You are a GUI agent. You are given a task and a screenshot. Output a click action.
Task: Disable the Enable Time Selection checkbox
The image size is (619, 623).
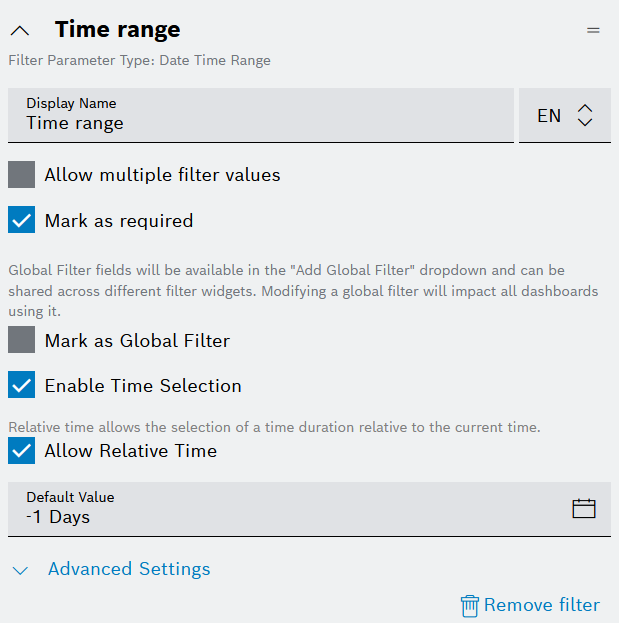coord(21,385)
